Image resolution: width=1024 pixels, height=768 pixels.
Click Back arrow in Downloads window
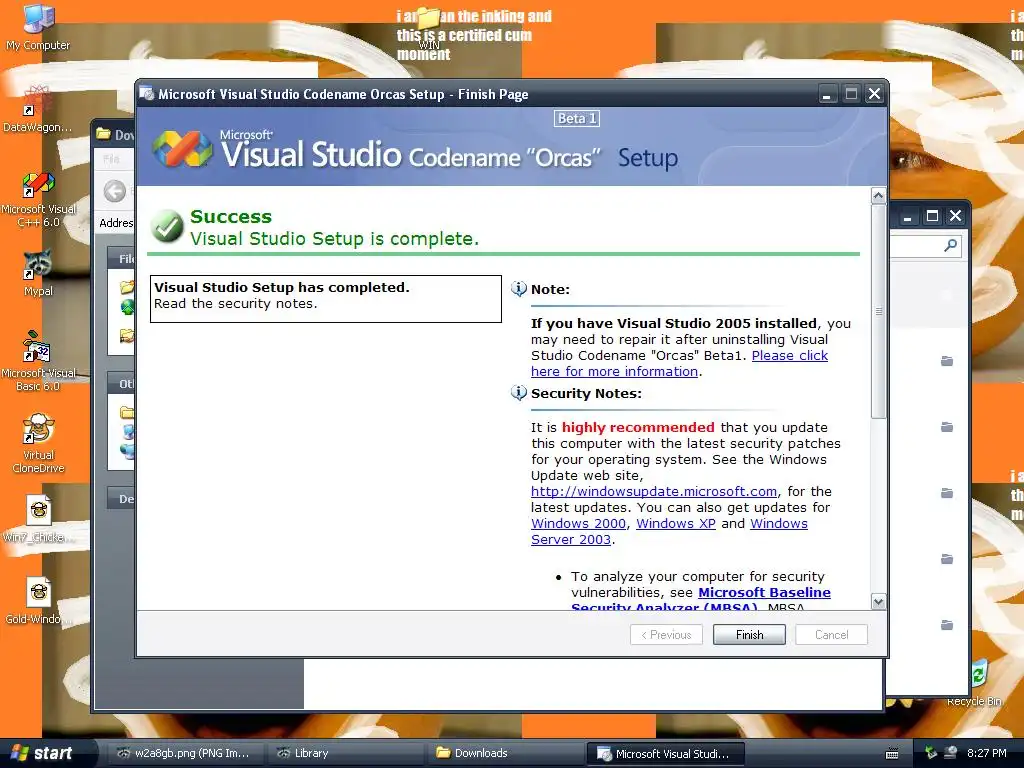point(115,191)
